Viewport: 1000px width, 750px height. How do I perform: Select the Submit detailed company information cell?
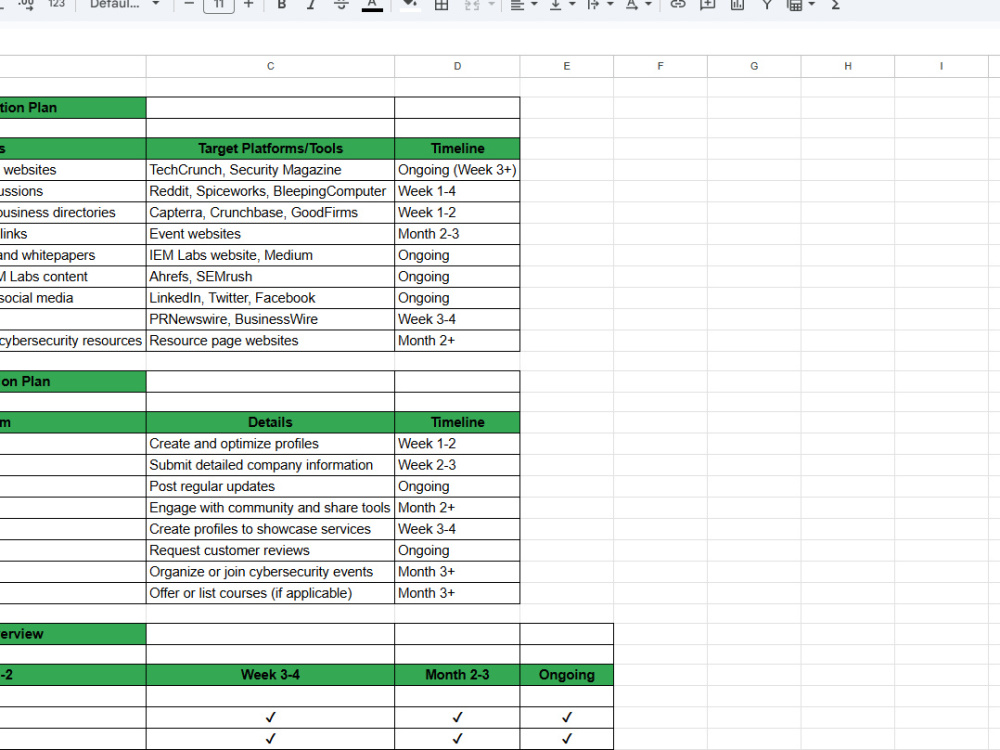click(270, 465)
